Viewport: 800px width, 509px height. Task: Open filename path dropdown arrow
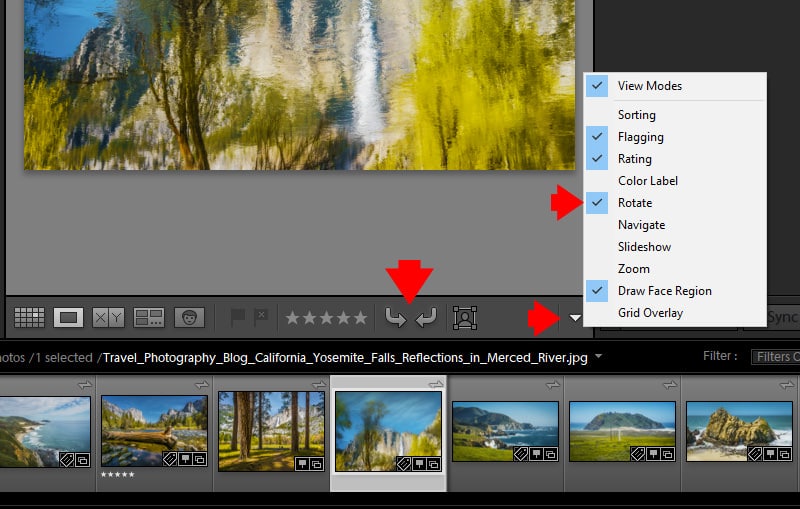(x=598, y=356)
